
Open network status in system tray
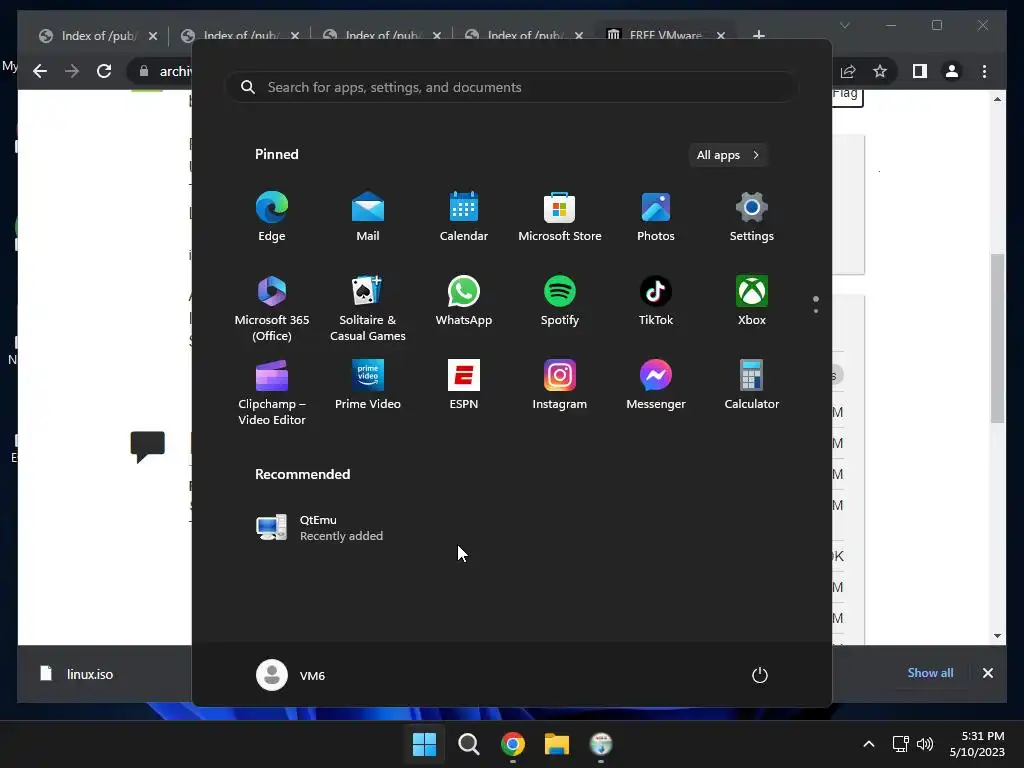[901, 744]
